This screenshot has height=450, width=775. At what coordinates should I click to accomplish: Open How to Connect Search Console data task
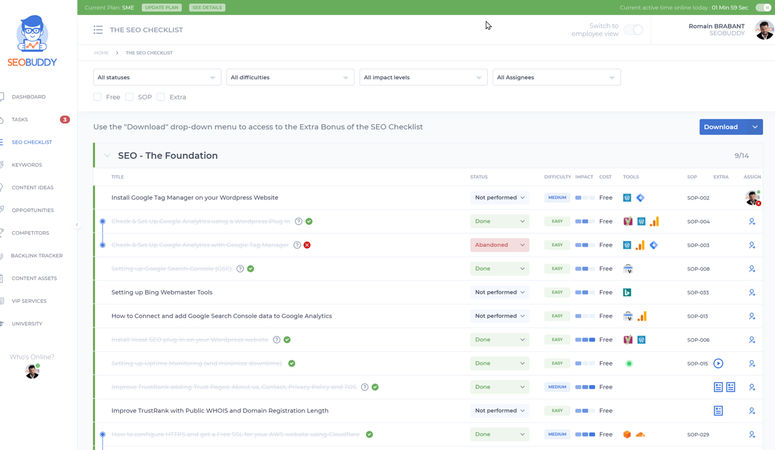(x=221, y=316)
